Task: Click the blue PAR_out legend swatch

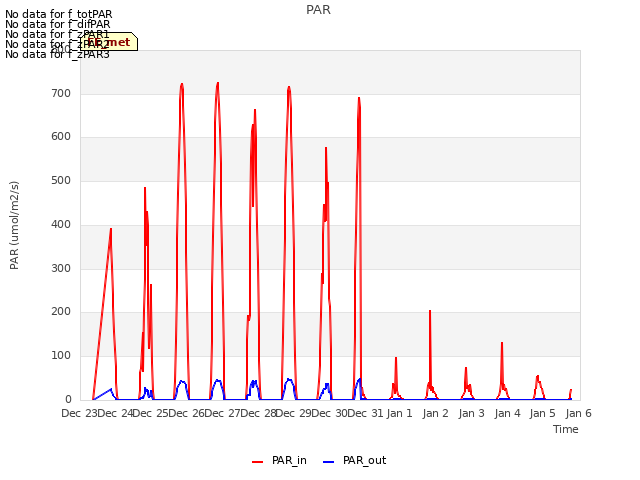Action: 329,462
